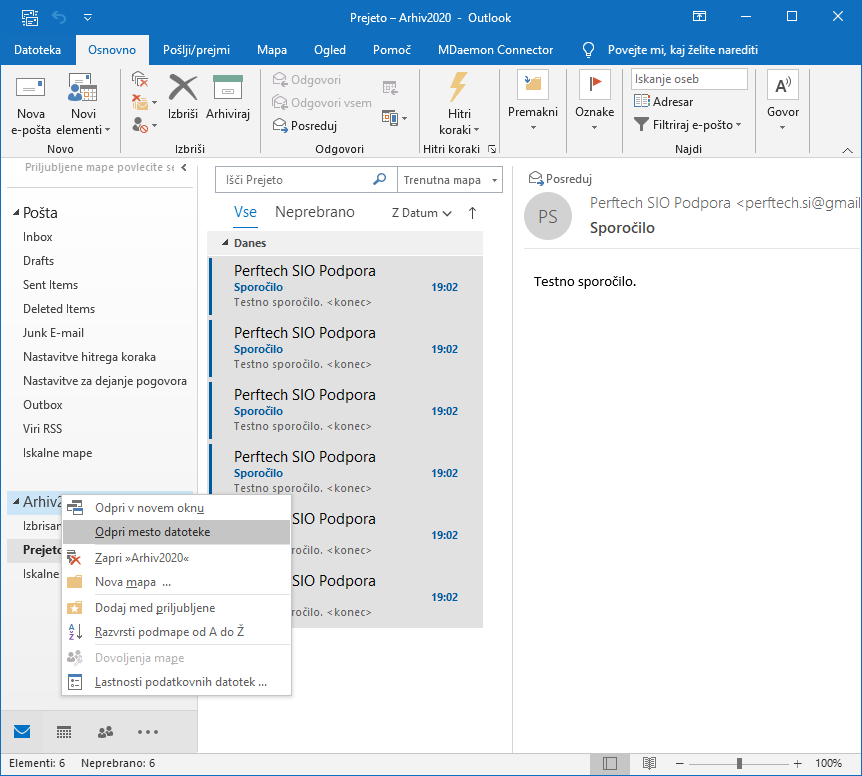Switch to Reading view in status bar
Screen dimensions: 862x776
649,763
